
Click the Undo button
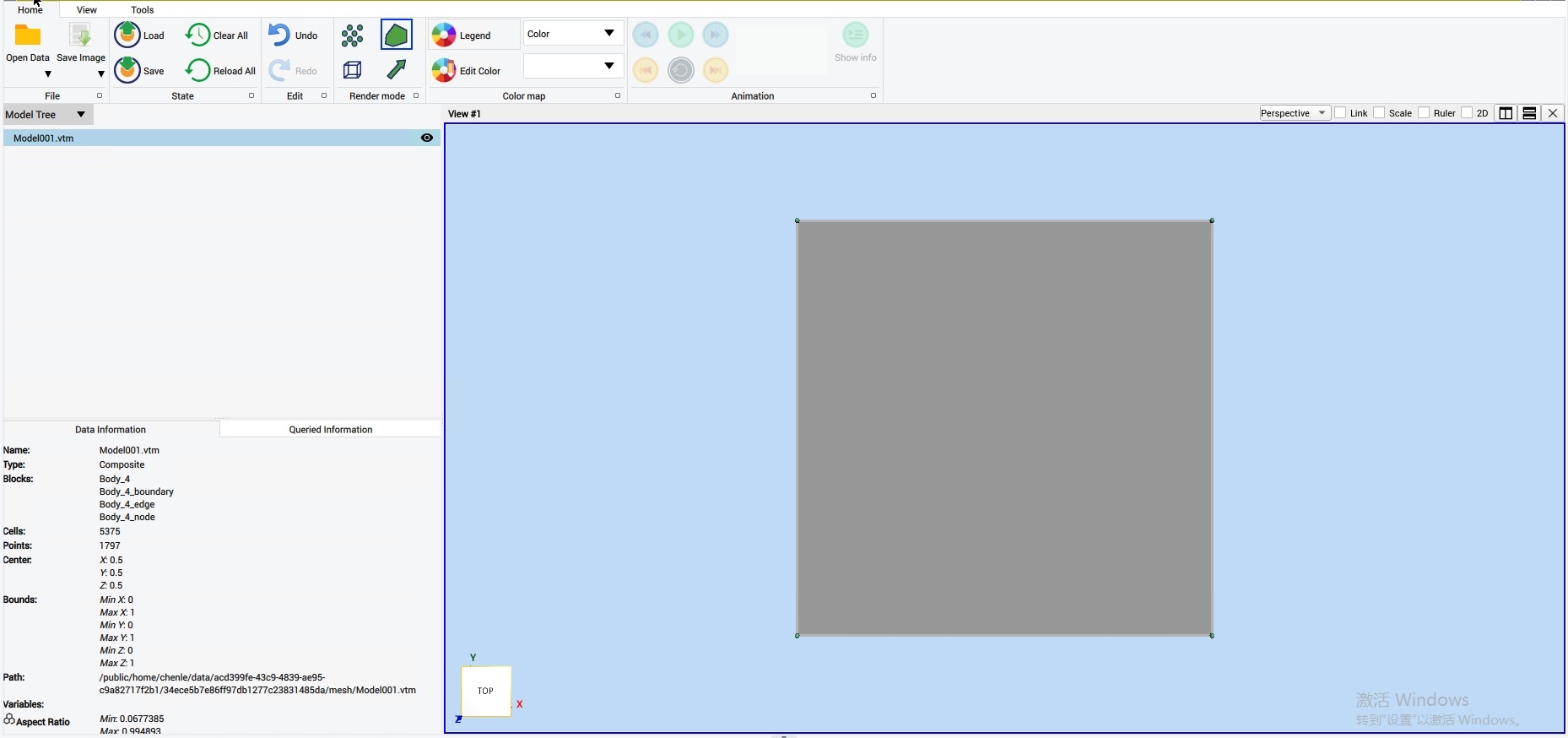293,35
